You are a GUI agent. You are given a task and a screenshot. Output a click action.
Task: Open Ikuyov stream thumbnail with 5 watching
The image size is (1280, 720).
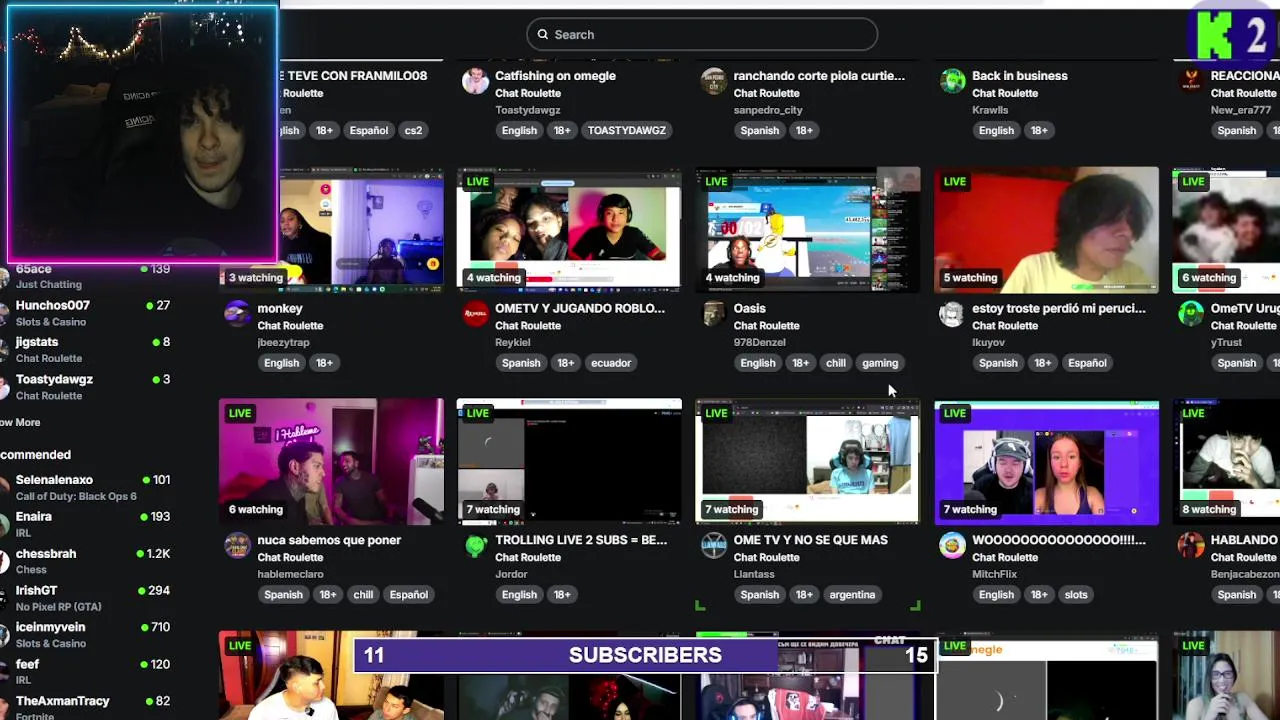1046,230
